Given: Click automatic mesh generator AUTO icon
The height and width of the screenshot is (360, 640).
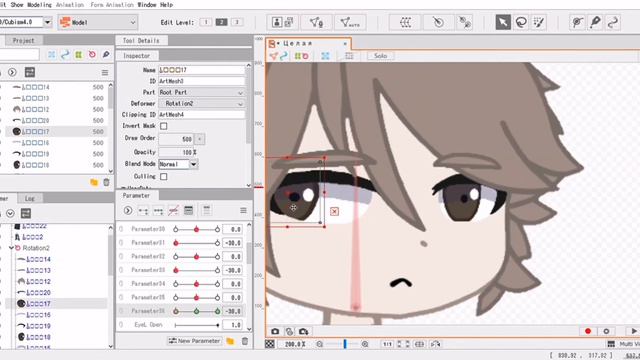Looking at the screenshot, I should (x=350, y=22).
